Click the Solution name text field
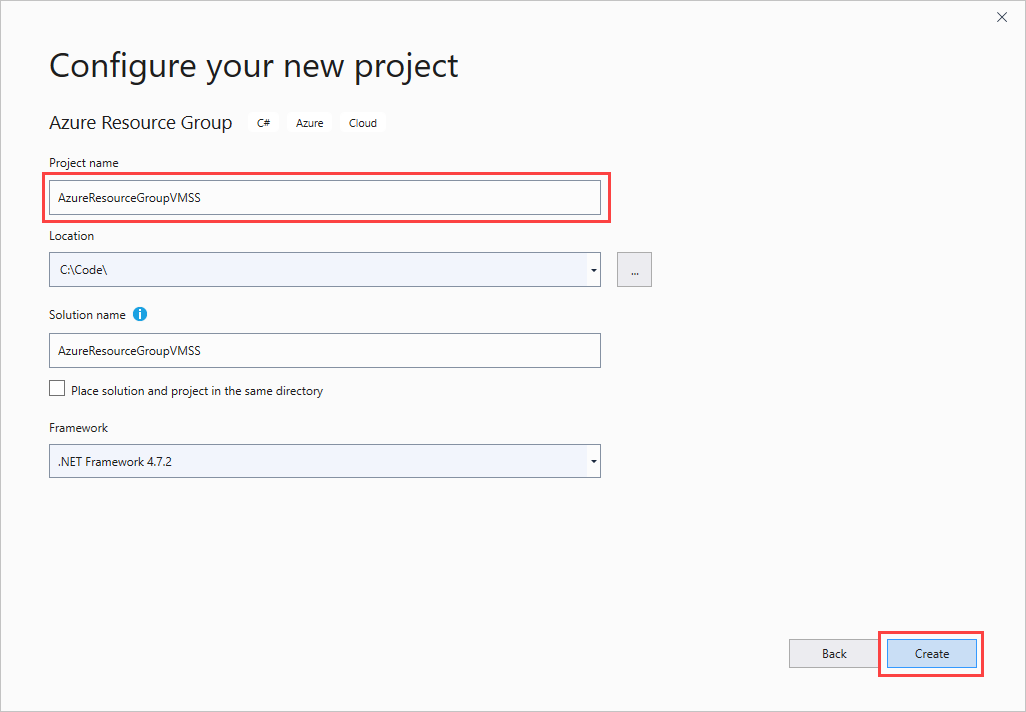Image resolution: width=1026 pixels, height=712 pixels. 324,351
